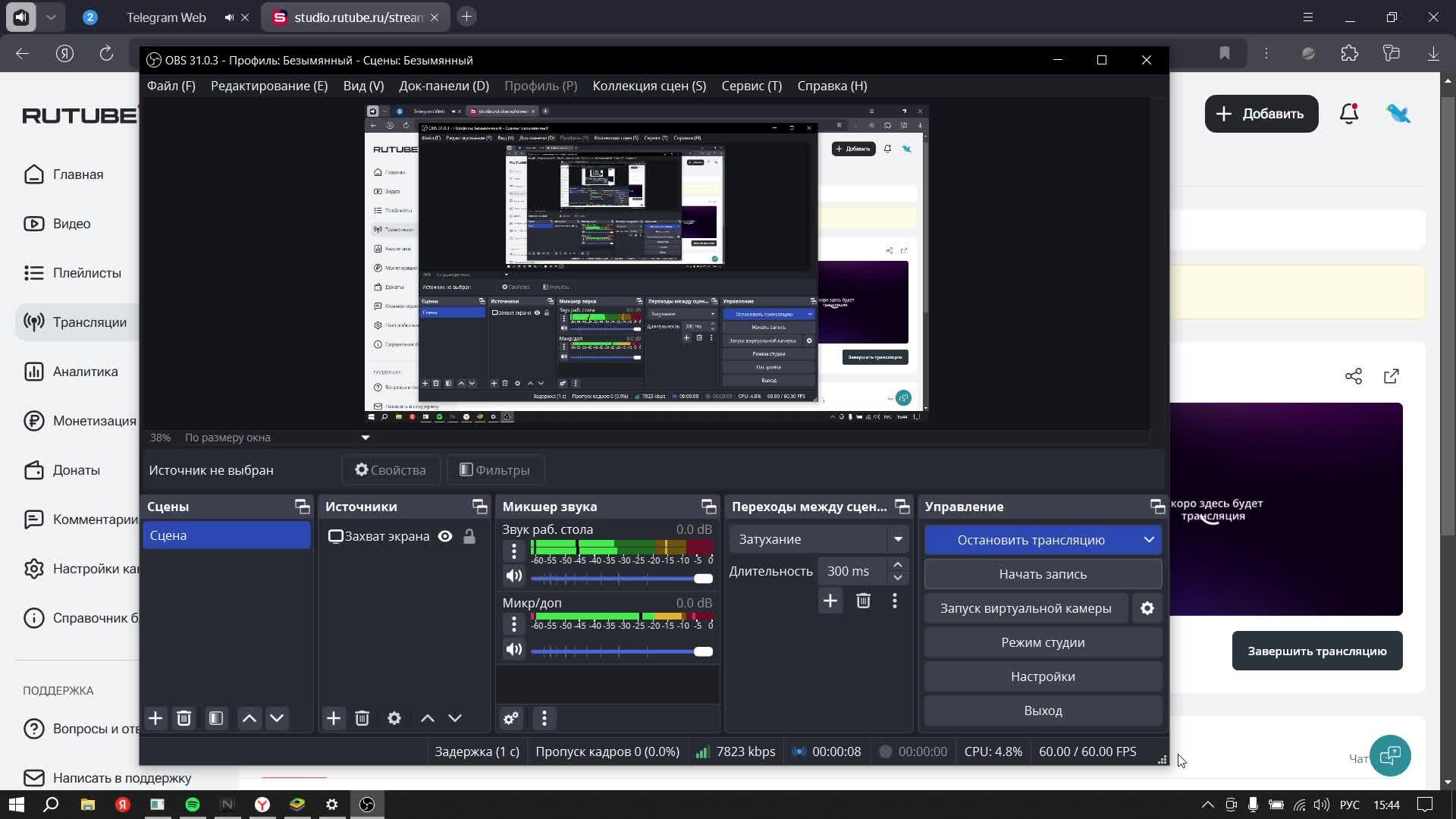The image size is (1456, 819).
Task: Open the Сервис (T) menu
Action: tap(751, 86)
